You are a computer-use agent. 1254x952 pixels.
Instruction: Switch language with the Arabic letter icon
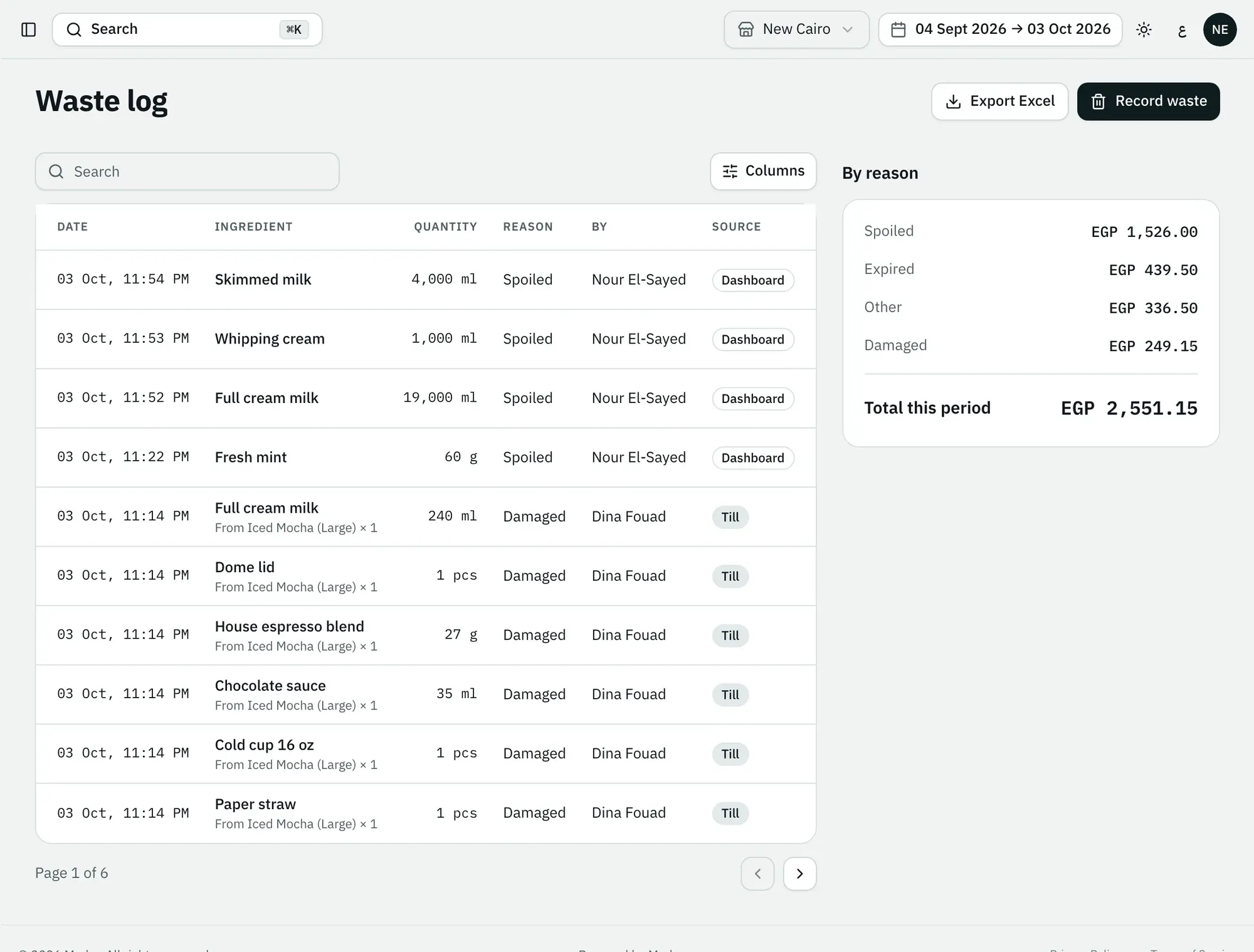coord(1182,29)
